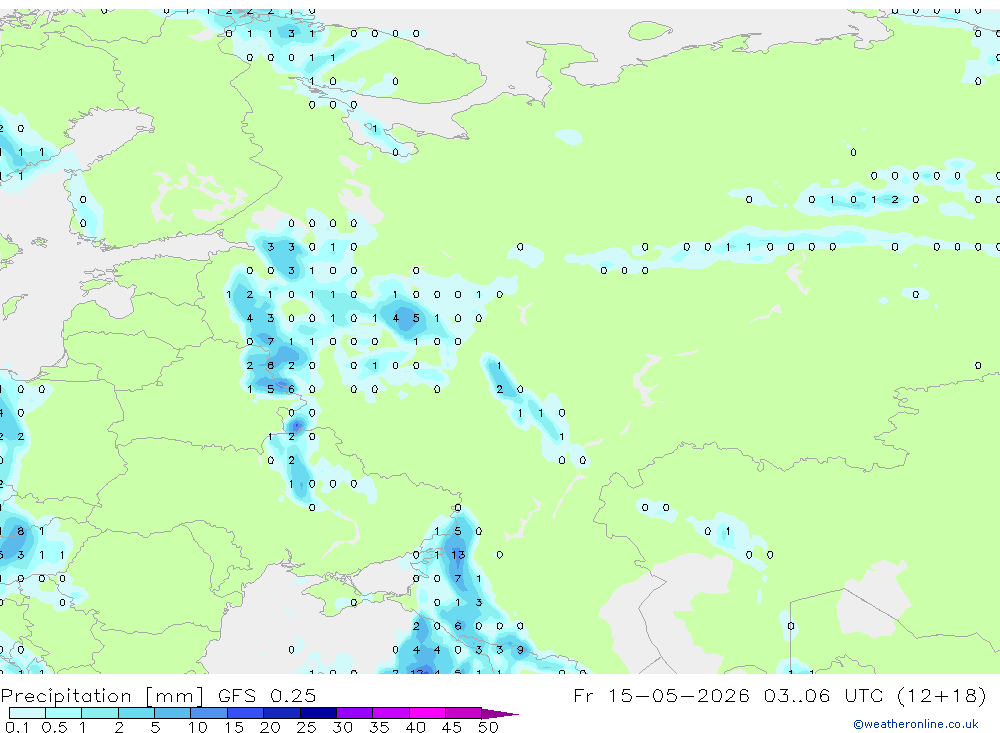Click the purple arrow tip above 50

click(x=500, y=714)
